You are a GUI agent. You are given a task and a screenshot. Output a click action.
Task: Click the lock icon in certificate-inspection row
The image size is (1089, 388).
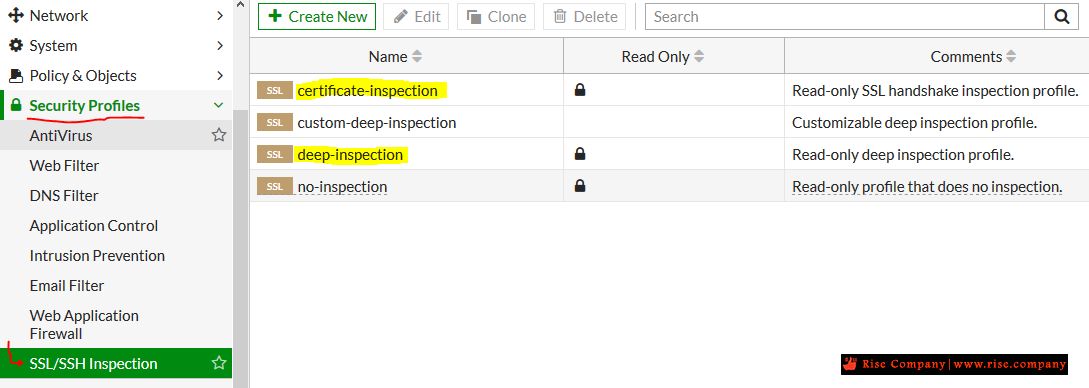pos(580,90)
